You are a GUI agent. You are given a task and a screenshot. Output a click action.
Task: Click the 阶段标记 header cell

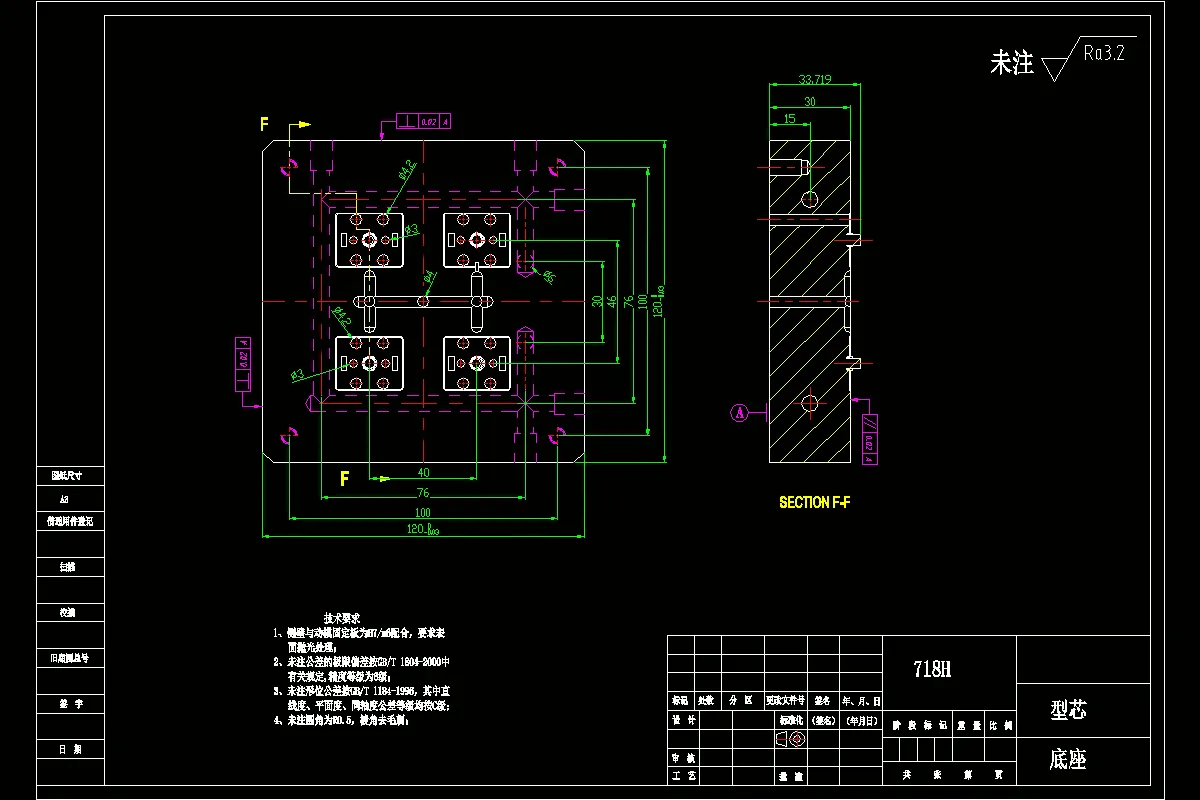[x=920, y=725]
